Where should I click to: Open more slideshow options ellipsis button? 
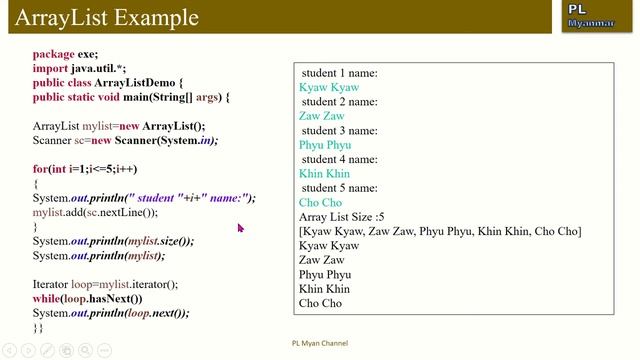104,350
